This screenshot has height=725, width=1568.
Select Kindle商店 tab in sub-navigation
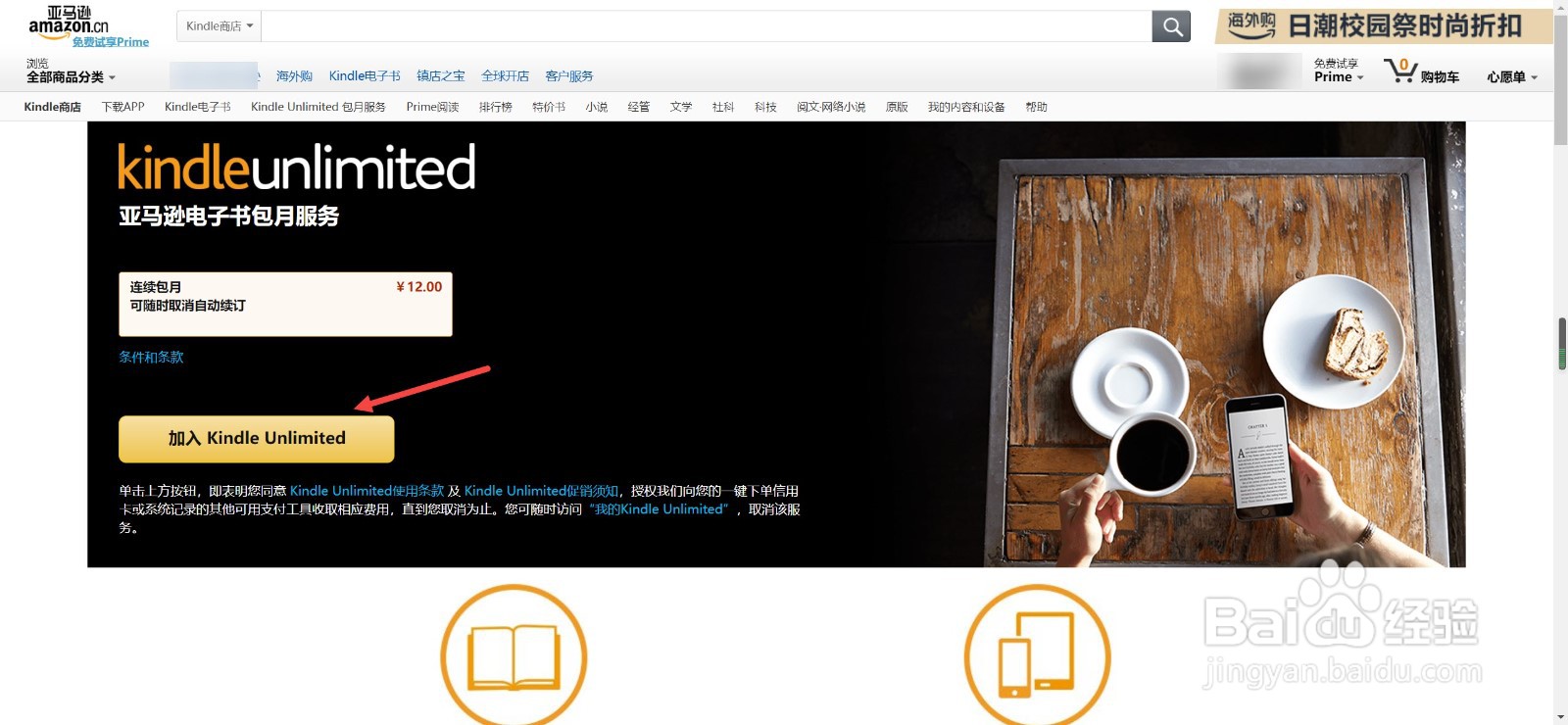(x=53, y=107)
